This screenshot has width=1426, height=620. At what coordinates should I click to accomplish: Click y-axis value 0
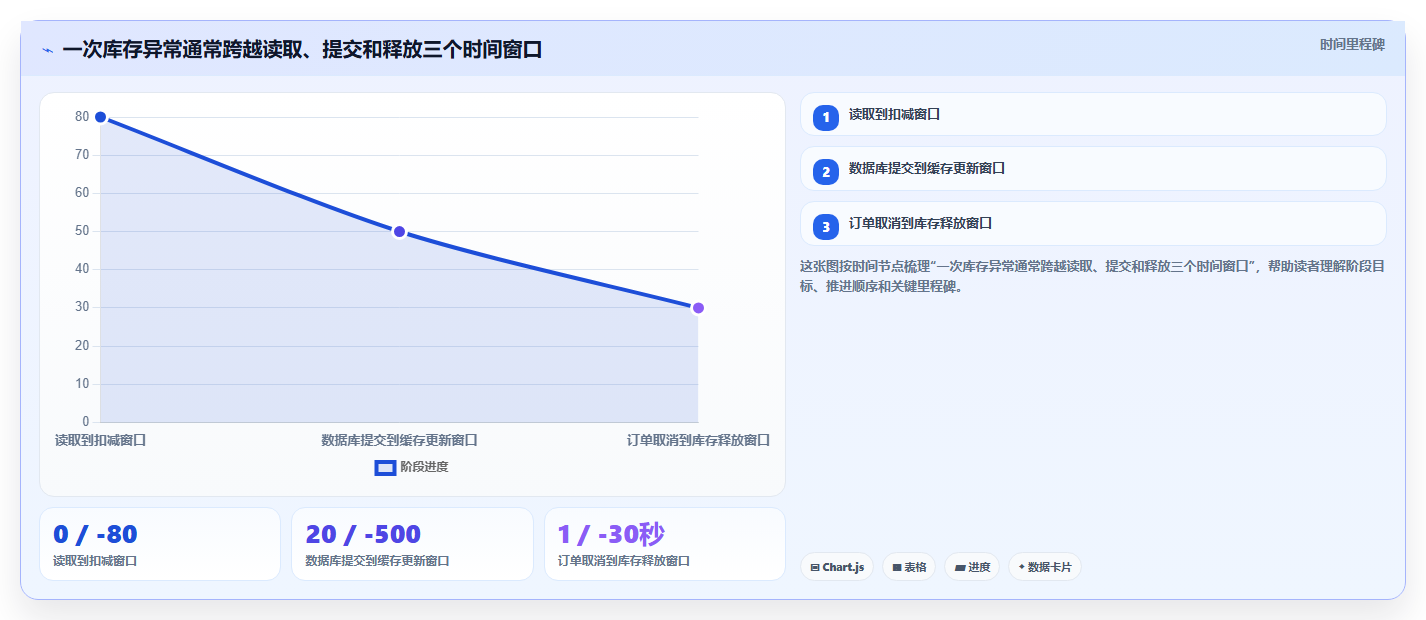[x=85, y=421]
